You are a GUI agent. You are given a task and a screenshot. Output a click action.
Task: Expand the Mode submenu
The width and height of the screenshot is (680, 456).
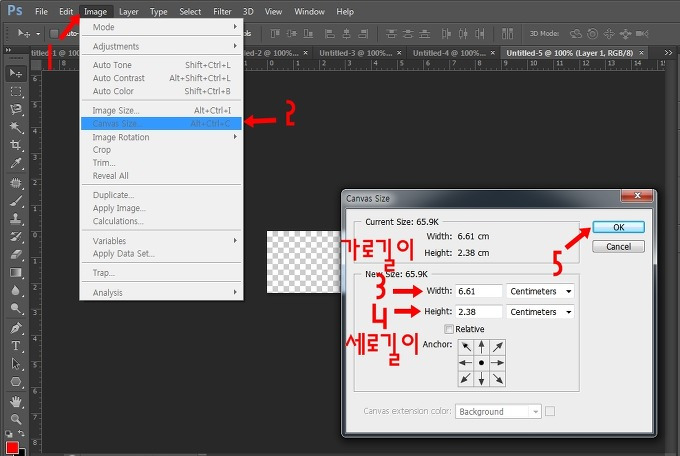[161, 27]
